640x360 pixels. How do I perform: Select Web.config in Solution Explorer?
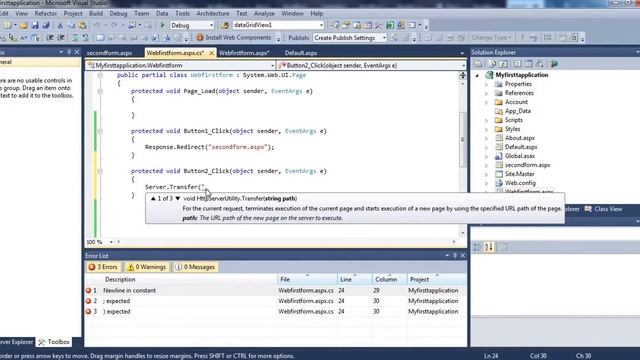tap(520, 183)
